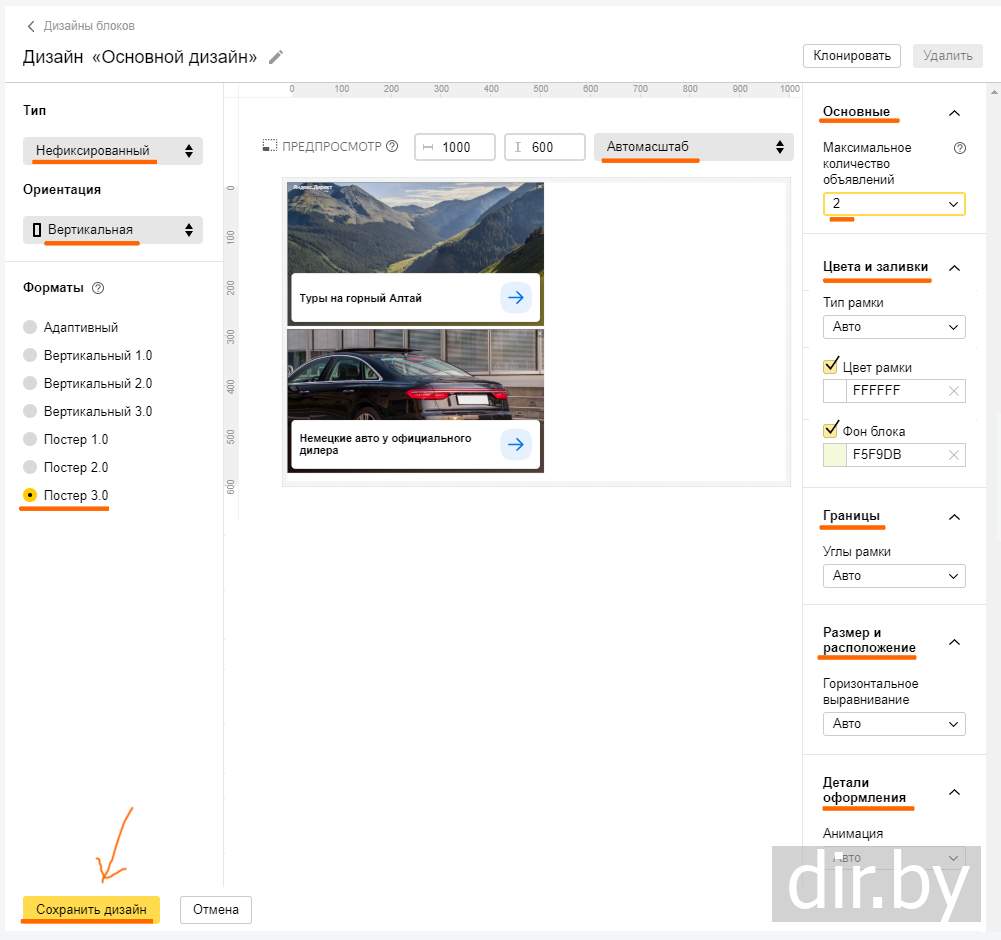Open the Автомасштаб scale dropdown

click(x=693, y=147)
